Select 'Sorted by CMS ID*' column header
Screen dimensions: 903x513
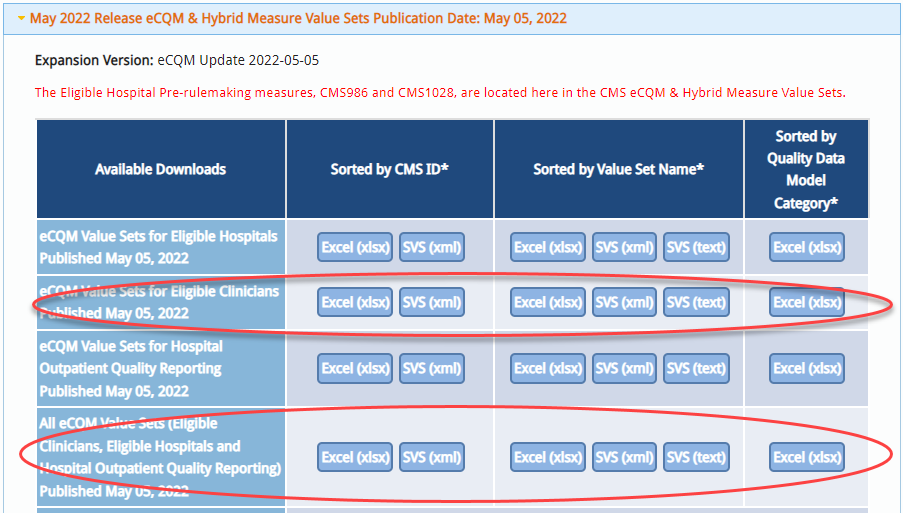[389, 169]
